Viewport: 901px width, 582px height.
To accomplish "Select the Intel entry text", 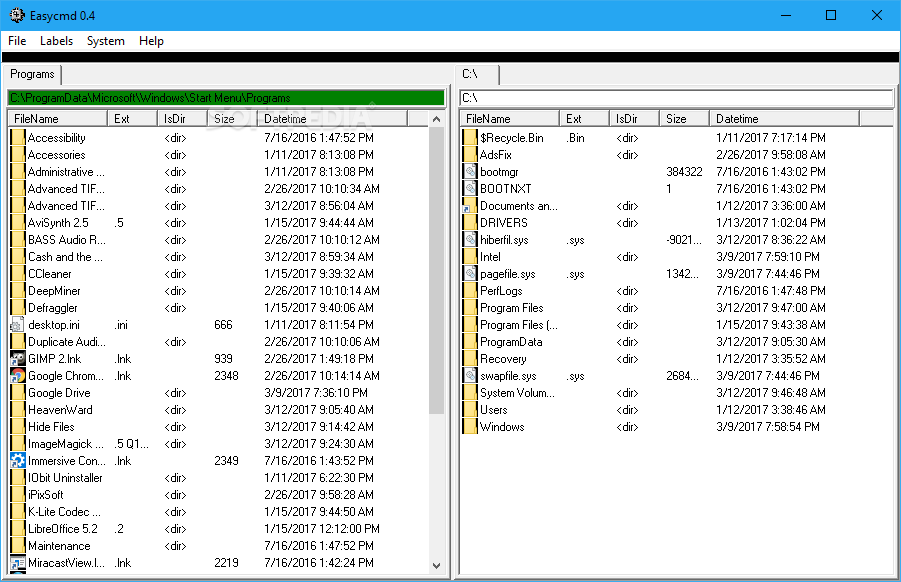I will point(490,257).
